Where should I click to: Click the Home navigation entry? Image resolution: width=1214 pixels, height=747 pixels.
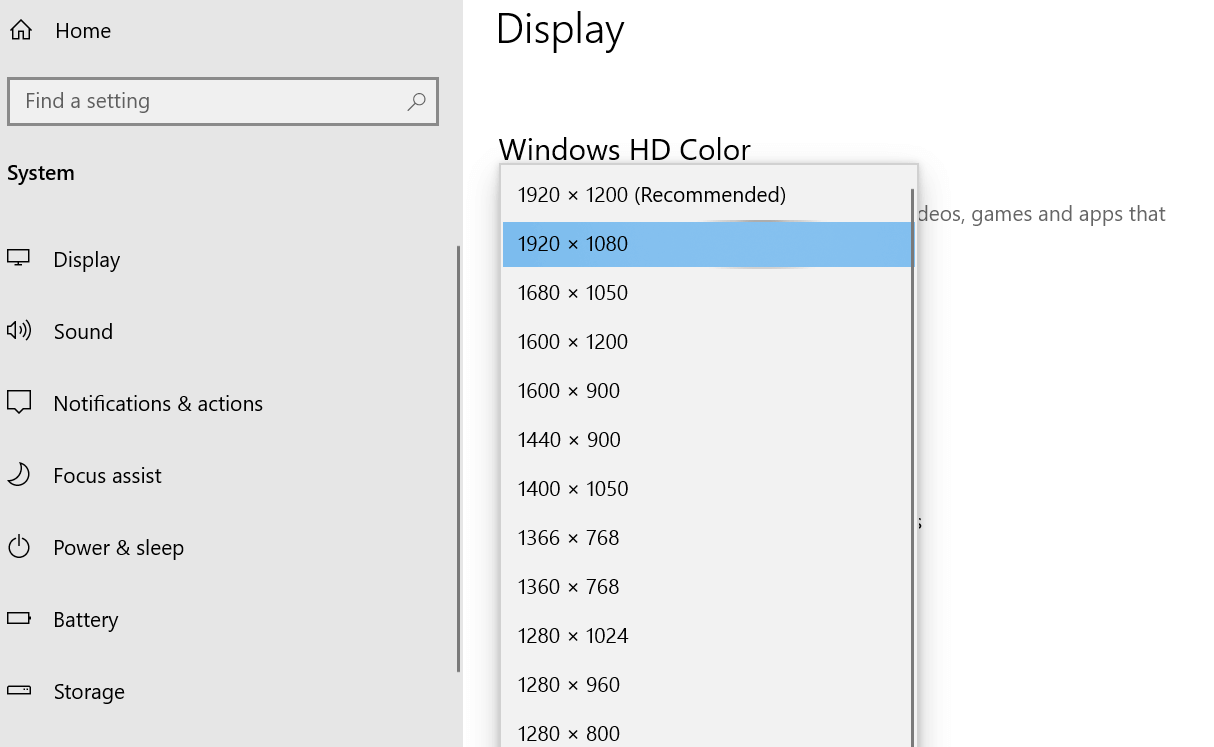[83, 30]
